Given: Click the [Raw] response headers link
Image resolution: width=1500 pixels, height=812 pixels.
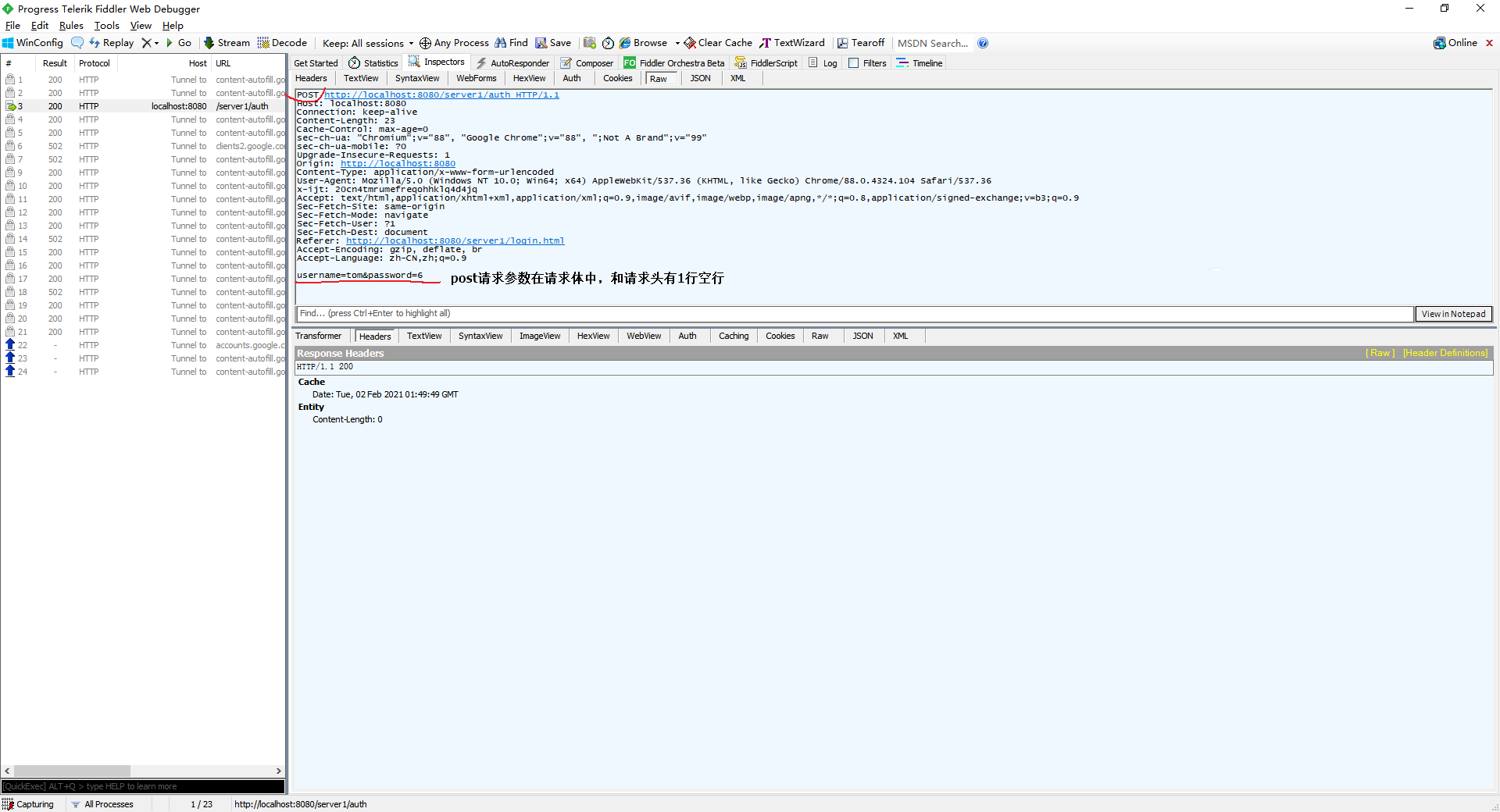Looking at the screenshot, I should [x=1380, y=353].
